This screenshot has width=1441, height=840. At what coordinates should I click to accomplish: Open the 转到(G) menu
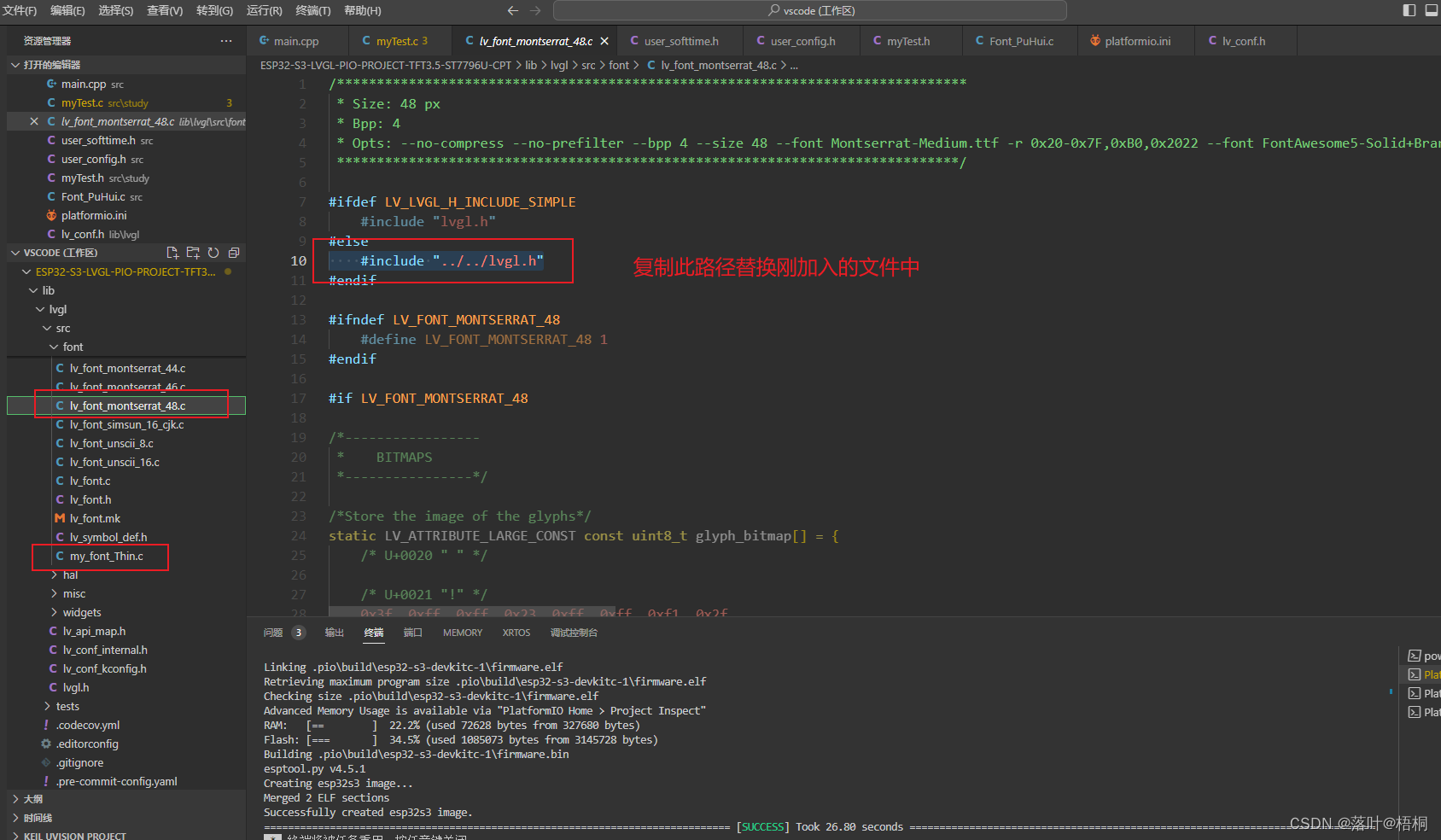tap(214, 10)
